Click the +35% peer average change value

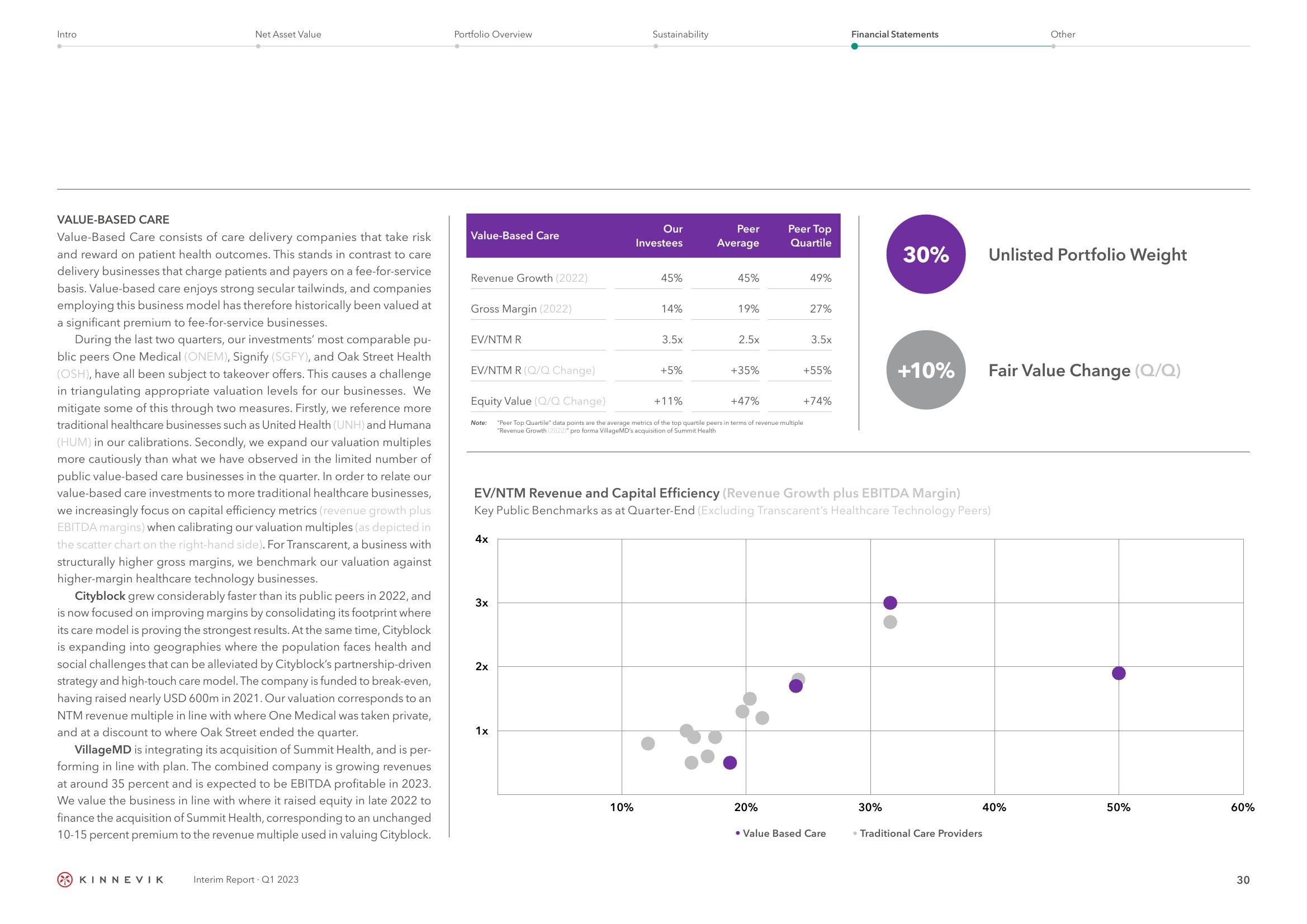point(745,370)
